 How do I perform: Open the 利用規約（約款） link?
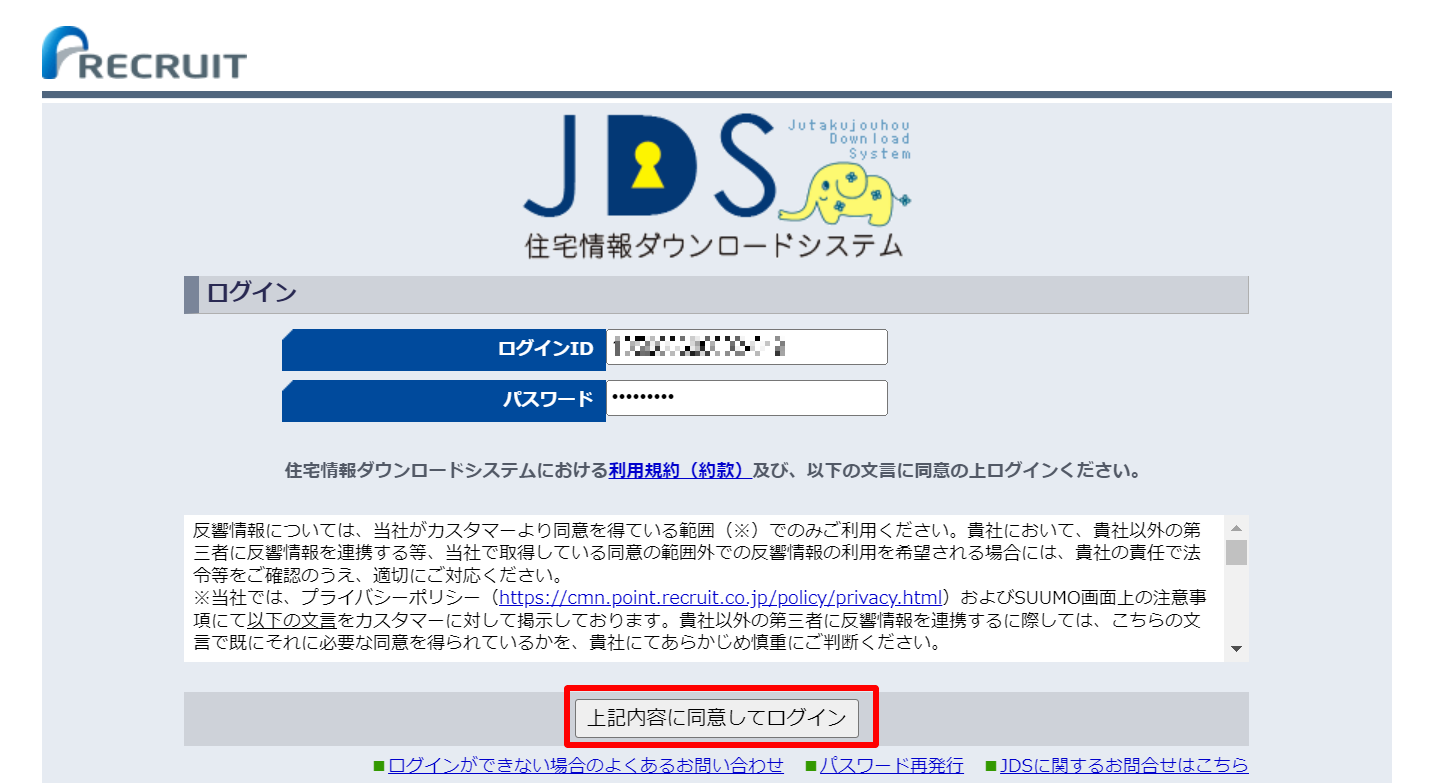coord(680,470)
